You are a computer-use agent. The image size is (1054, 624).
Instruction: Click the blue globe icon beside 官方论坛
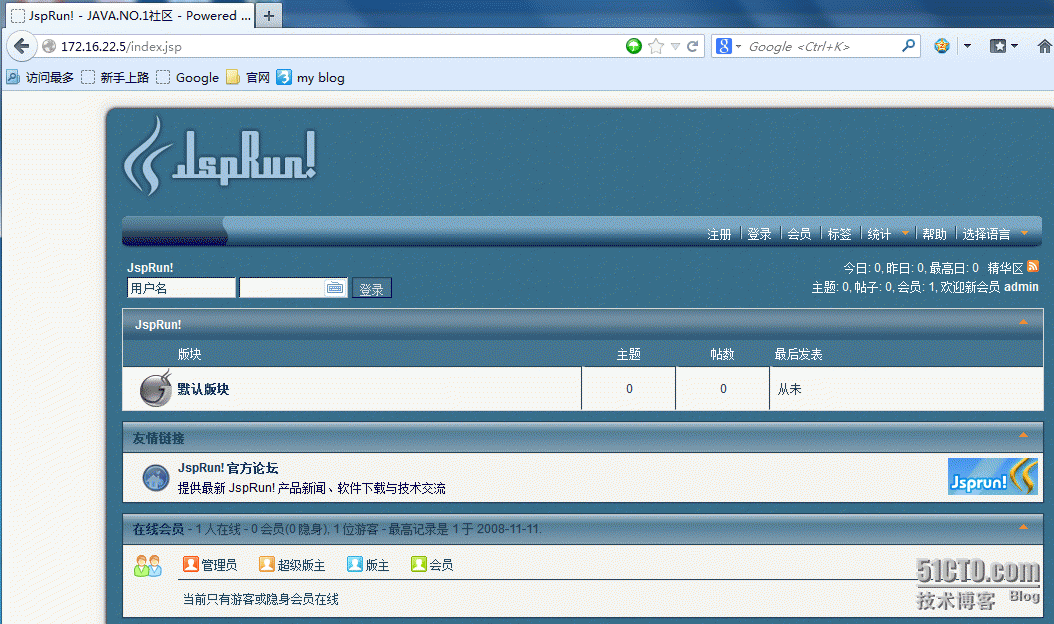coord(156,478)
